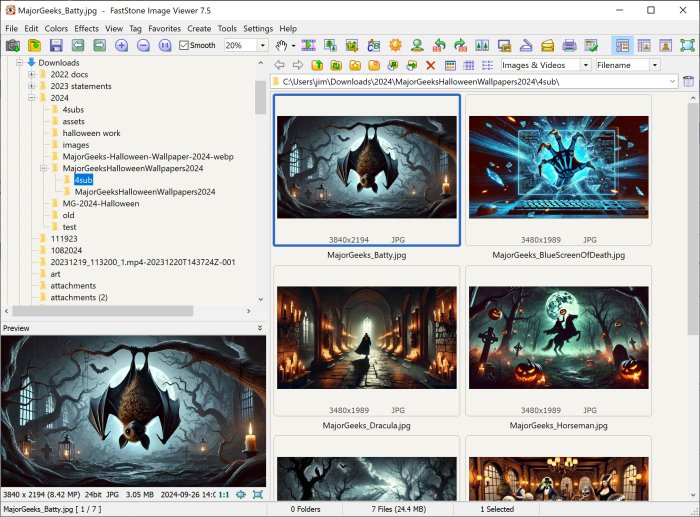The height and width of the screenshot is (517, 700).
Task: Select the hand pan tool
Action: pos(281,45)
